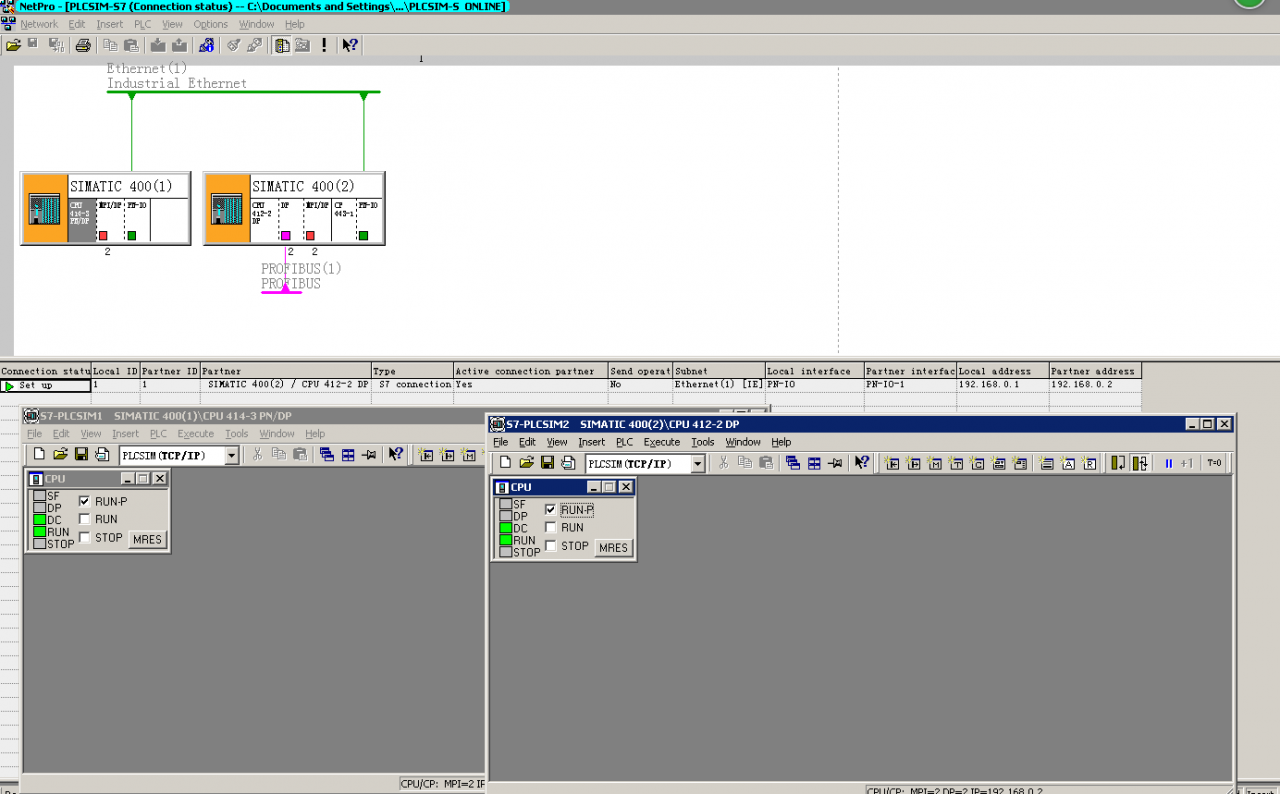Screen dimensions: 1280x794
Task: Click the PN-IO-1 partner interface cell
Action: 910,385
